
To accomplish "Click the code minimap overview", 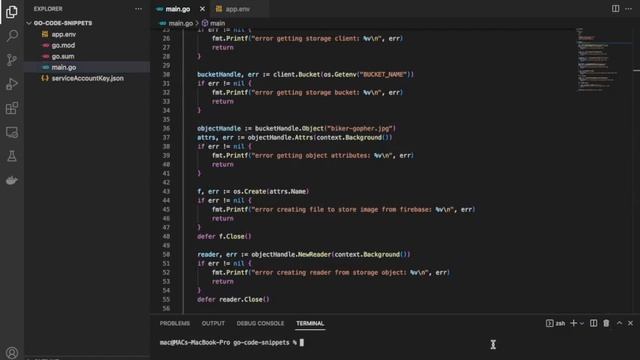I will click(605, 60).
